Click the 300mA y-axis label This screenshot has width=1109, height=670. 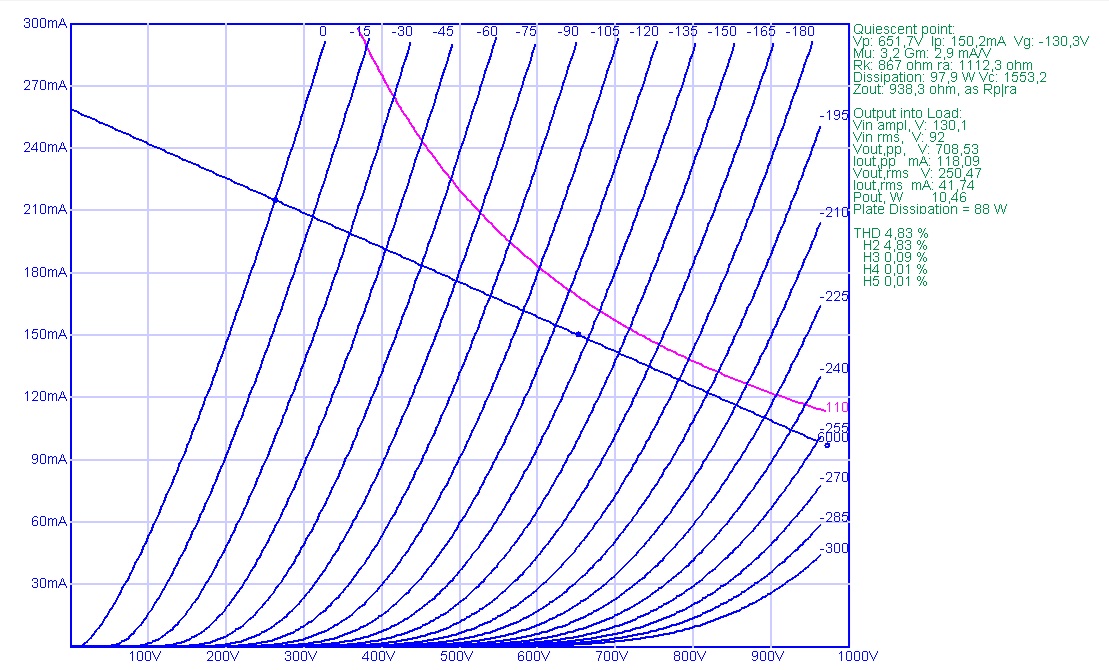click(x=45, y=23)
